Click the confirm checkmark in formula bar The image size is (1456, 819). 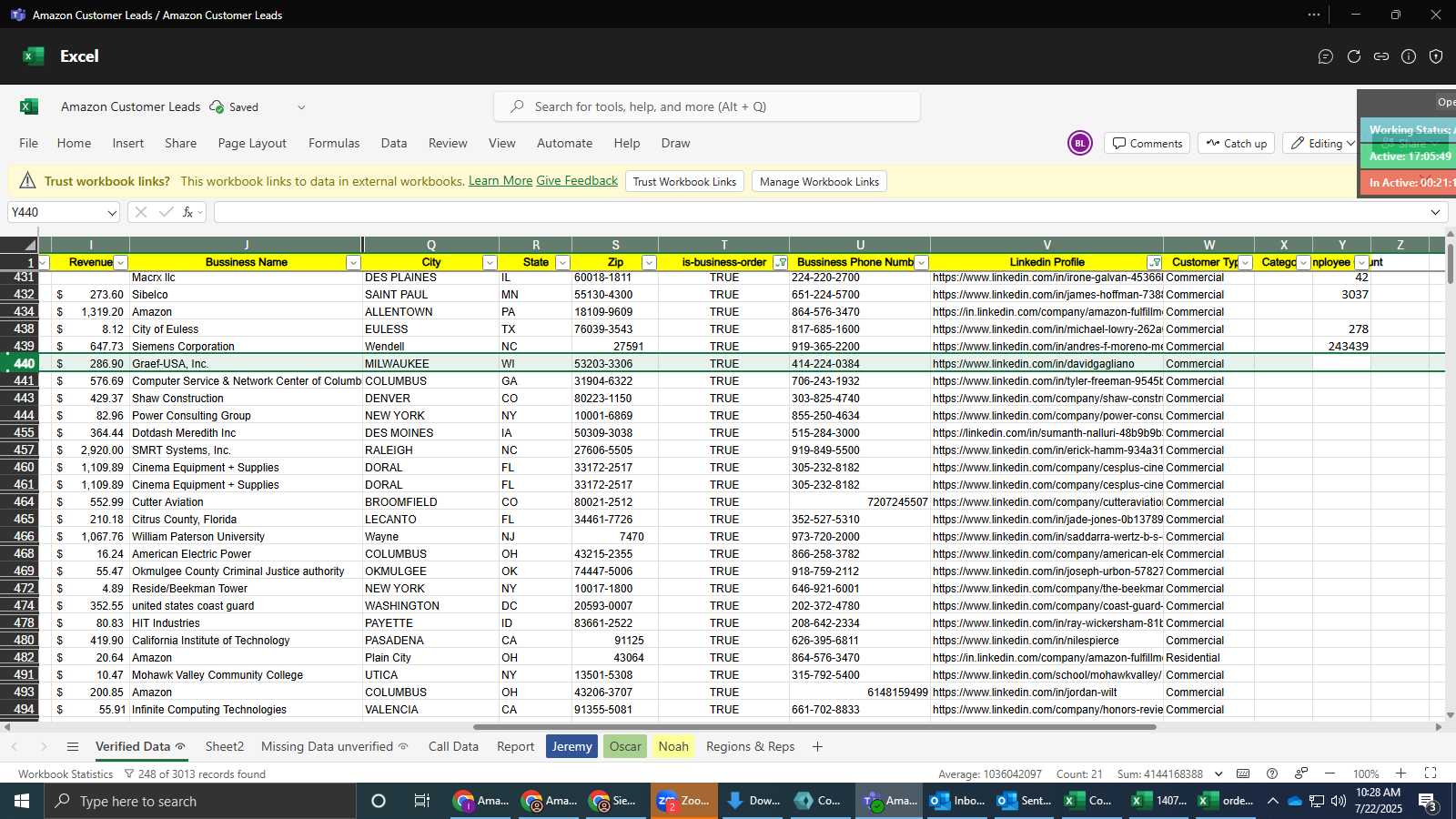[166, 212]
